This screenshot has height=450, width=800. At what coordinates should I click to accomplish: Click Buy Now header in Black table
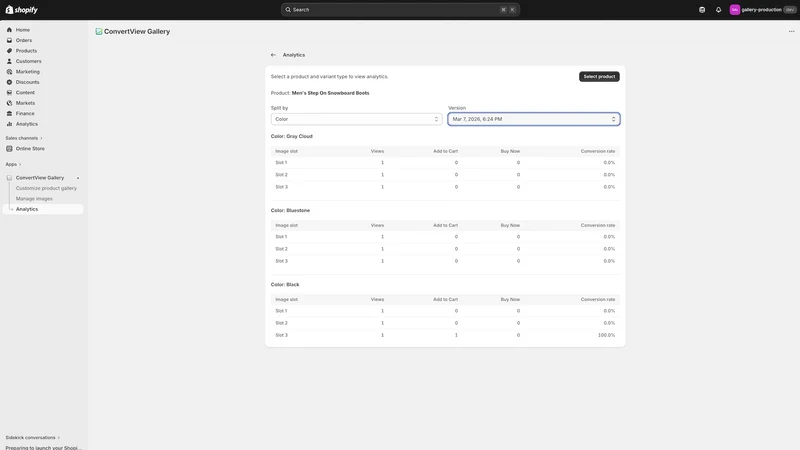click(x=510, y=299)
